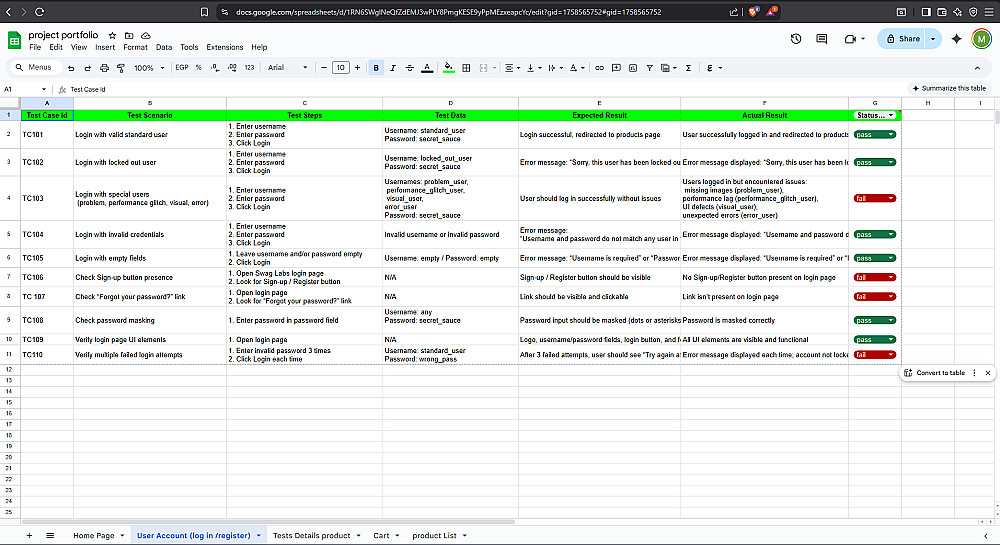The height and width of the screenshot is (545, 1000).
Task: Open Status dropdown for TC101 pass
Action: click(874, 134)
